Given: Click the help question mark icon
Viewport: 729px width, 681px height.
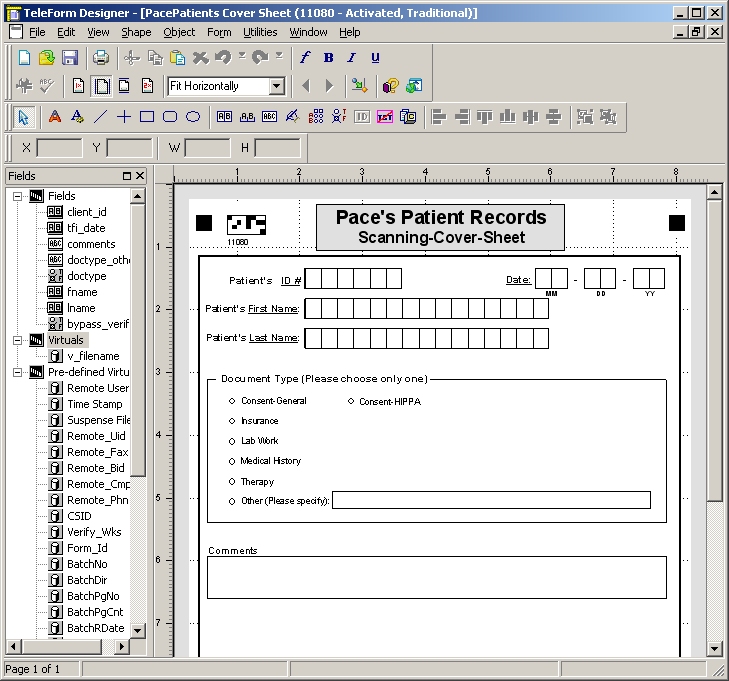Looking at the screenshot, I should [x=390, y=86].
